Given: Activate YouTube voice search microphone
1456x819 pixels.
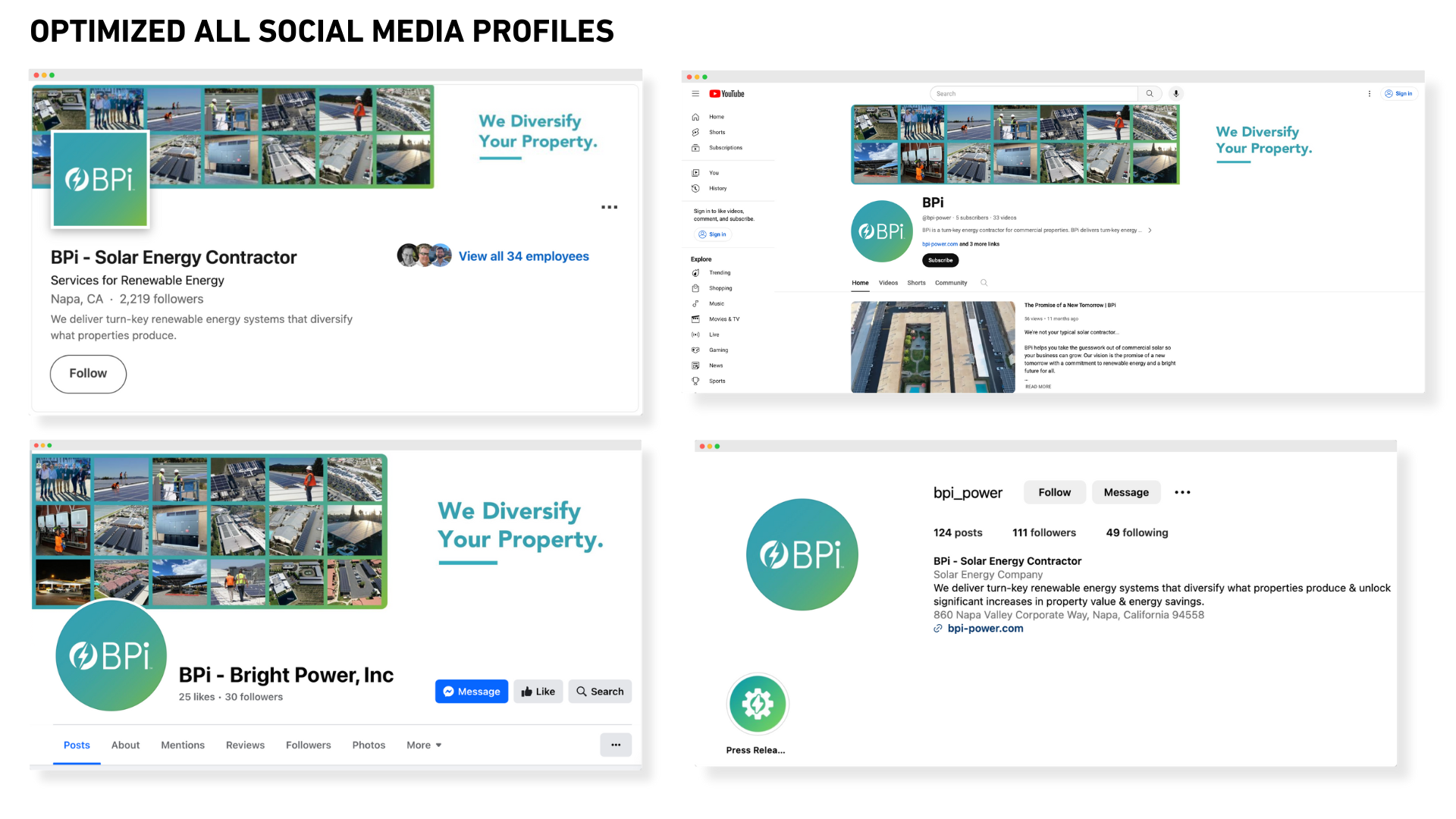Looking at the screenshot, I should (x=1176, y=94).
